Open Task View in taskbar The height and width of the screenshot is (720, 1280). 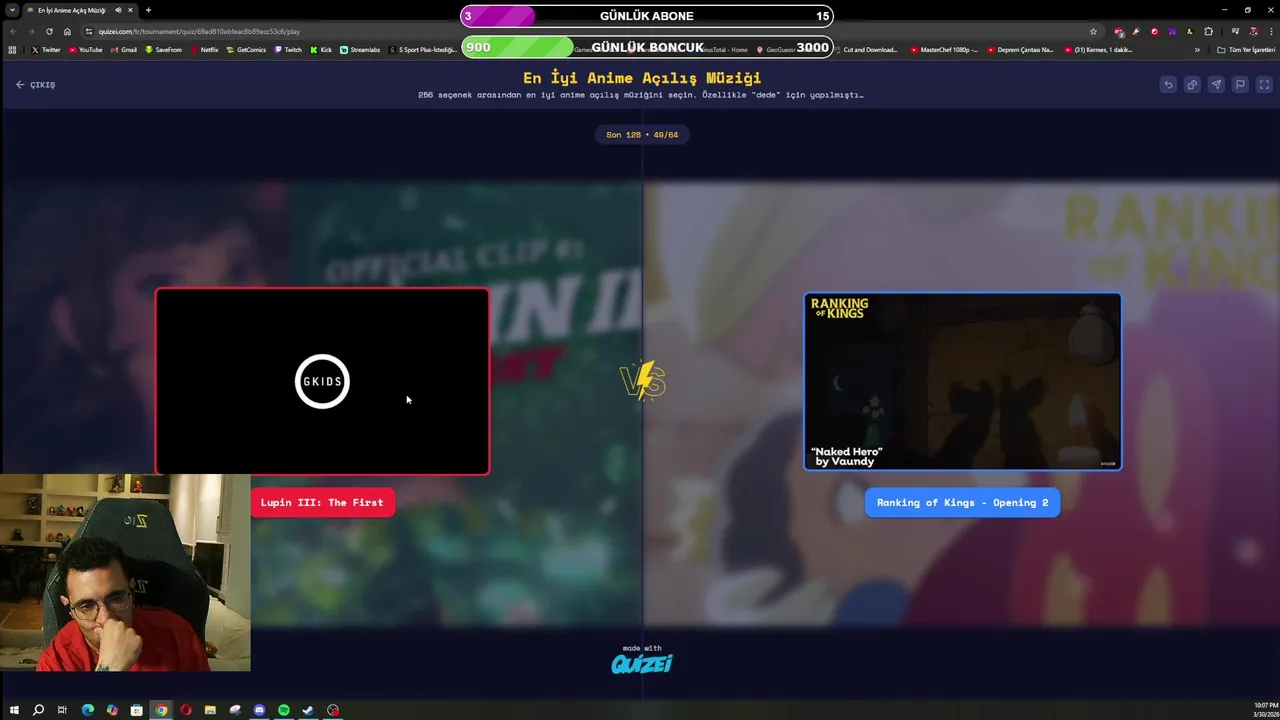tap(62, 710)
